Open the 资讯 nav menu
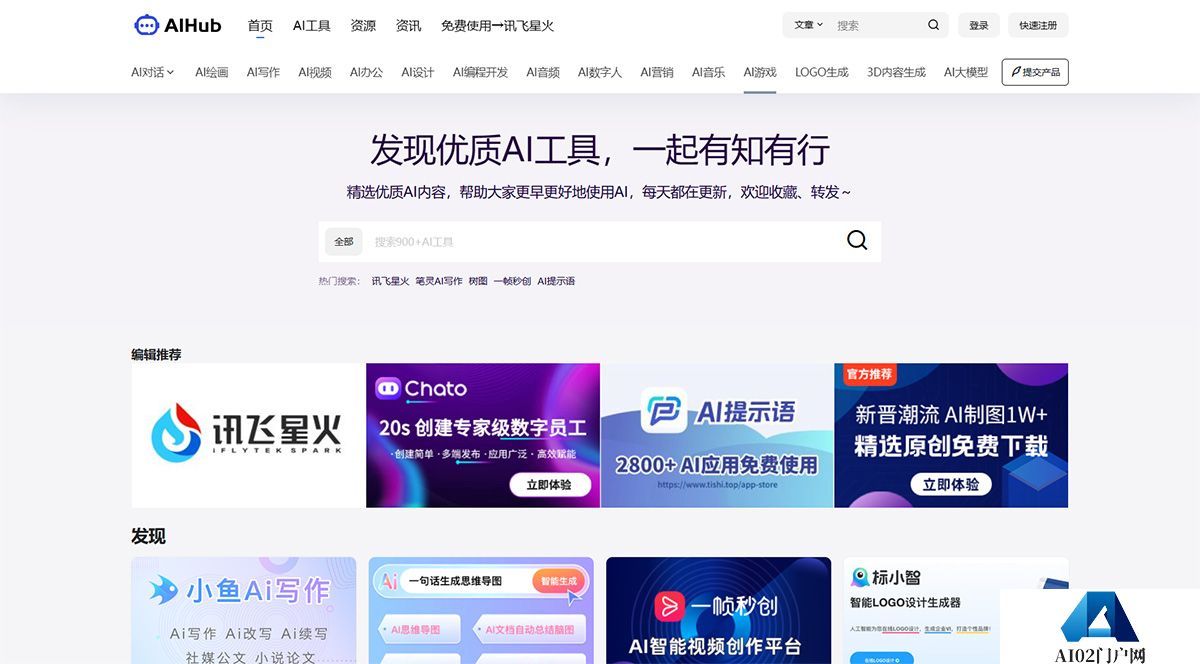Image resolution: width=1200 pixels, height=664 pixels. pos(408,26)
